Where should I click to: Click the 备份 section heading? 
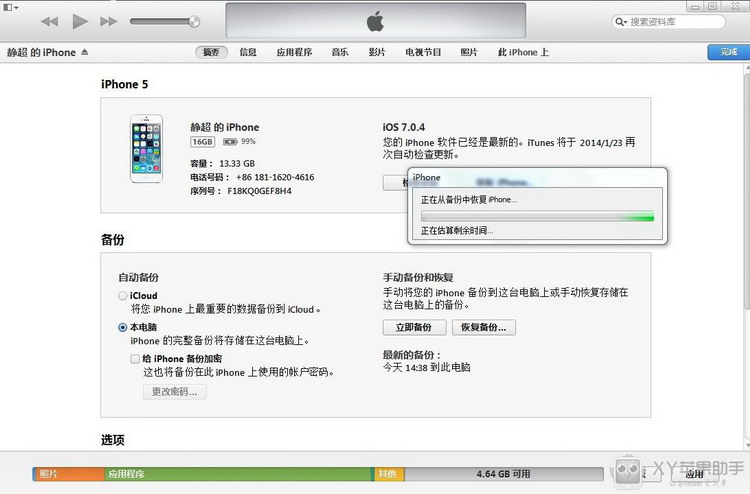pyautogui.click(x=113, y=240)
